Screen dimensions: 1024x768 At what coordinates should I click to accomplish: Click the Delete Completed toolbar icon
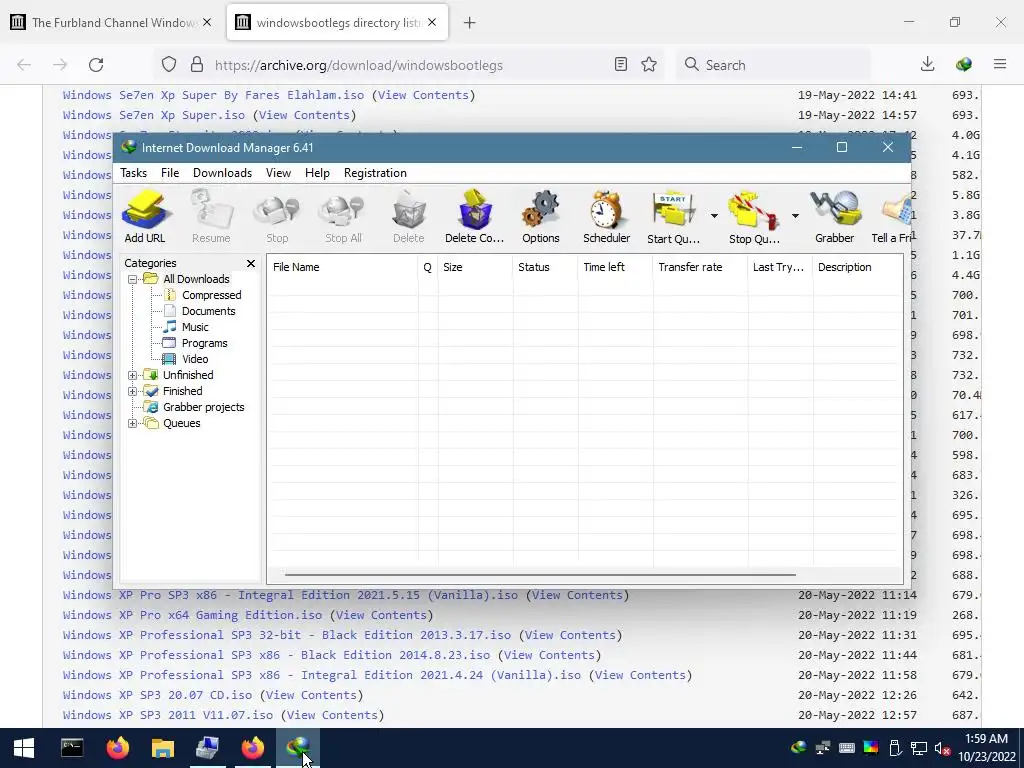point(475,216)
